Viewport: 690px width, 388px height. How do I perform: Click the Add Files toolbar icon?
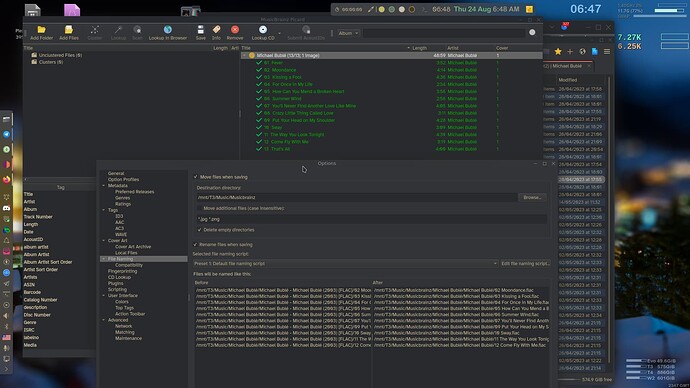69,29
